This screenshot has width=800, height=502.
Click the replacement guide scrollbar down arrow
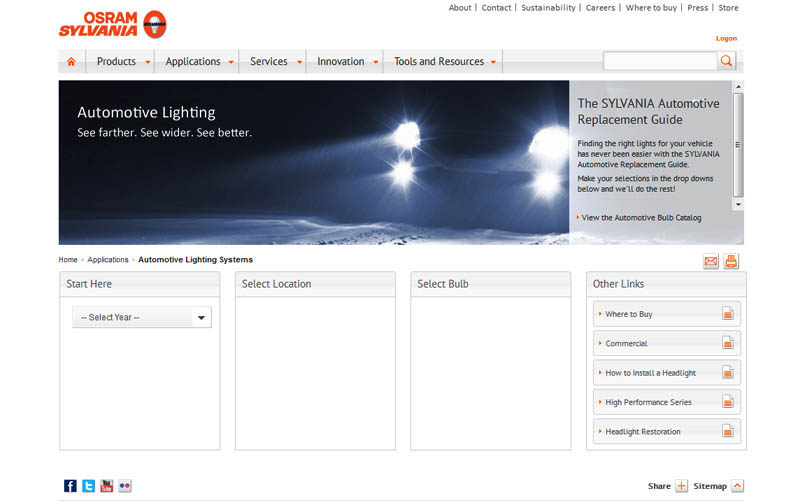pyautogui.click(x=738, y=205)
